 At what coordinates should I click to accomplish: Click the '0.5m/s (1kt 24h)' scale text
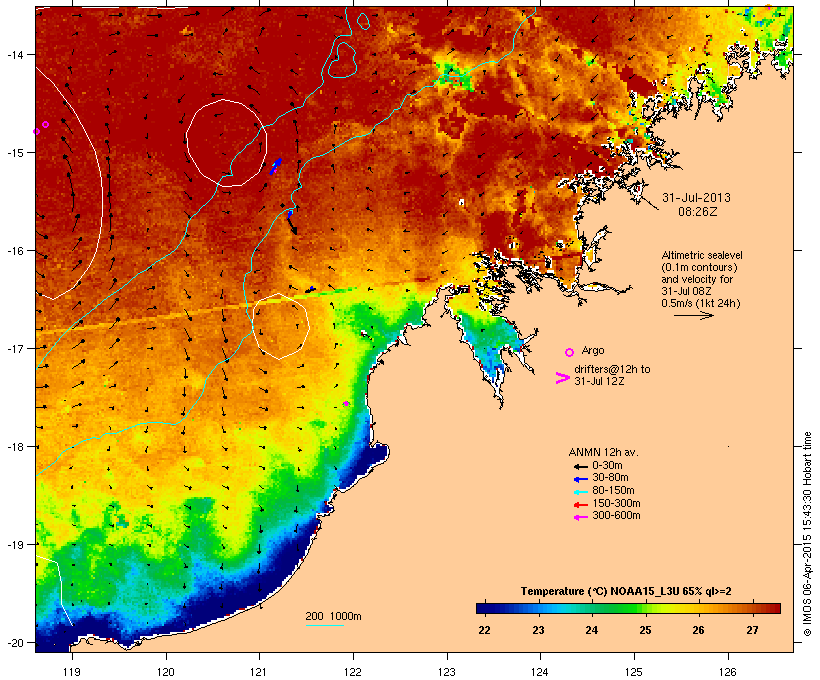tap(701, 303)
